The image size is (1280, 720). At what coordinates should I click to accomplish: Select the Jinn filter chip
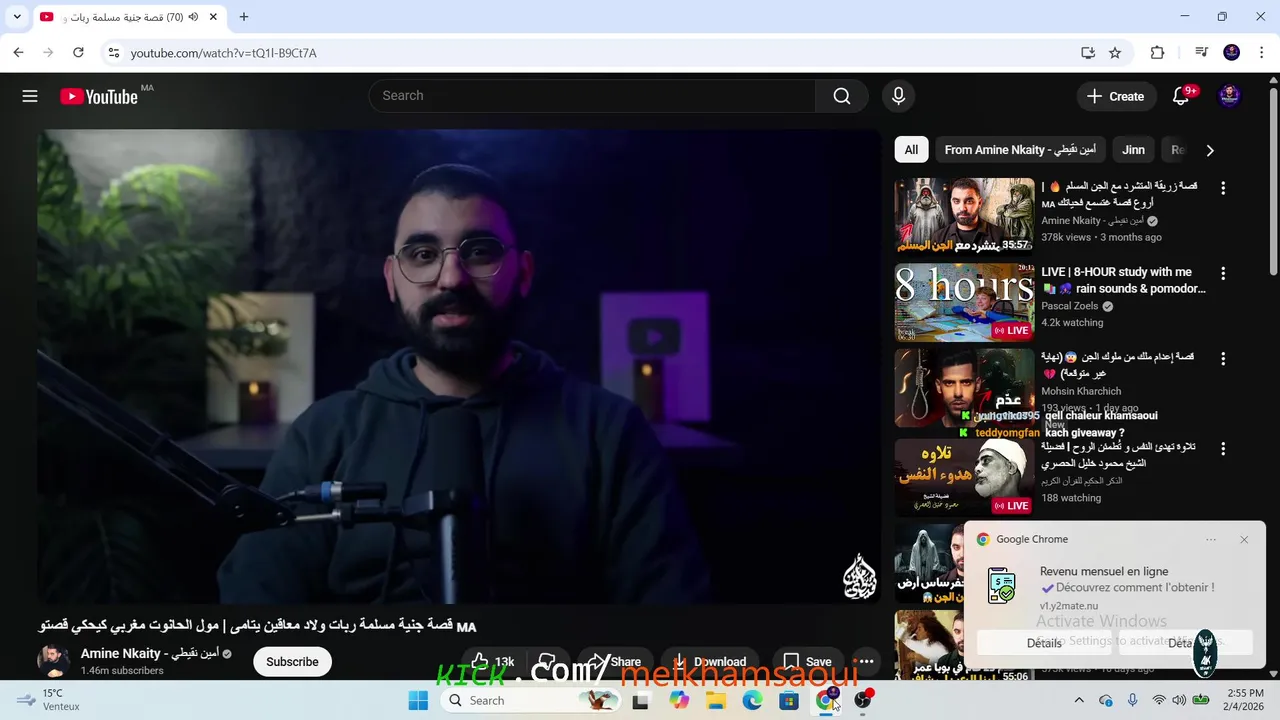(1133, 150)
